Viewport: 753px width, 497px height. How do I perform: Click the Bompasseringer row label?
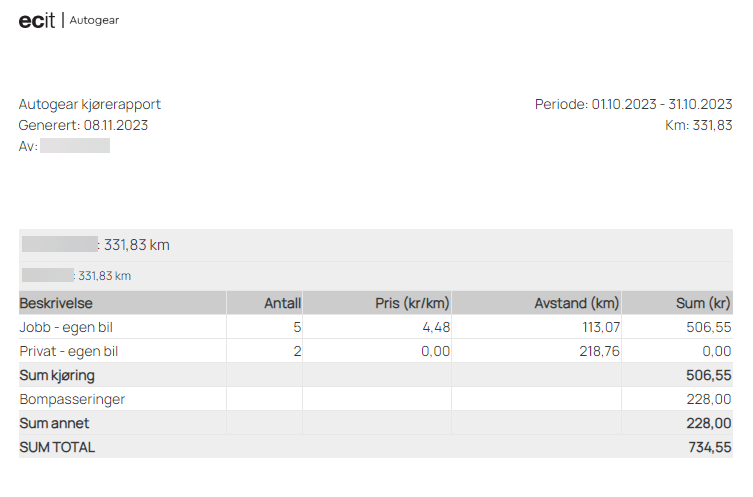coord(72,400)
